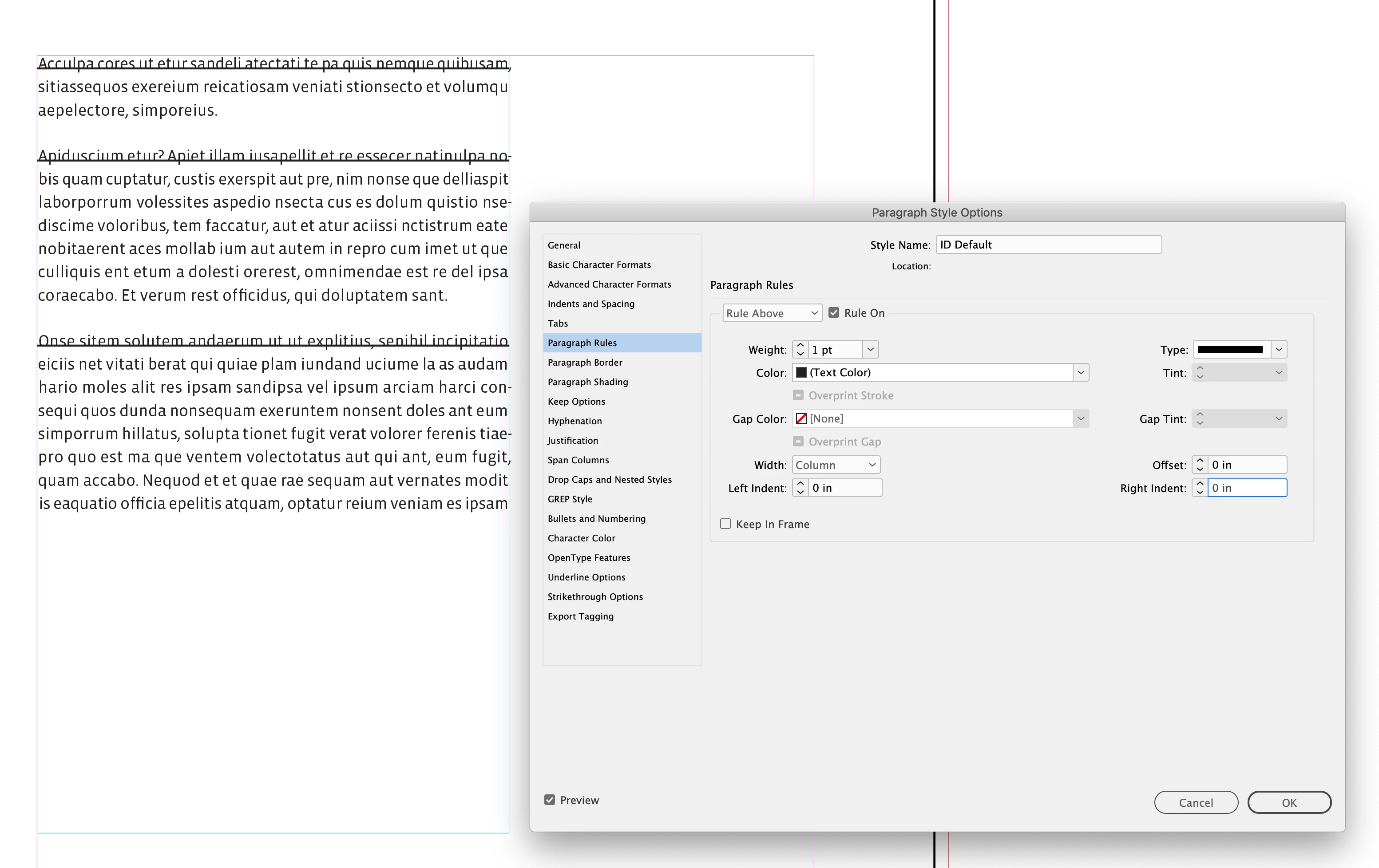
Task: Enable the Keep In Frame checkbox
Action: point(725,524)
